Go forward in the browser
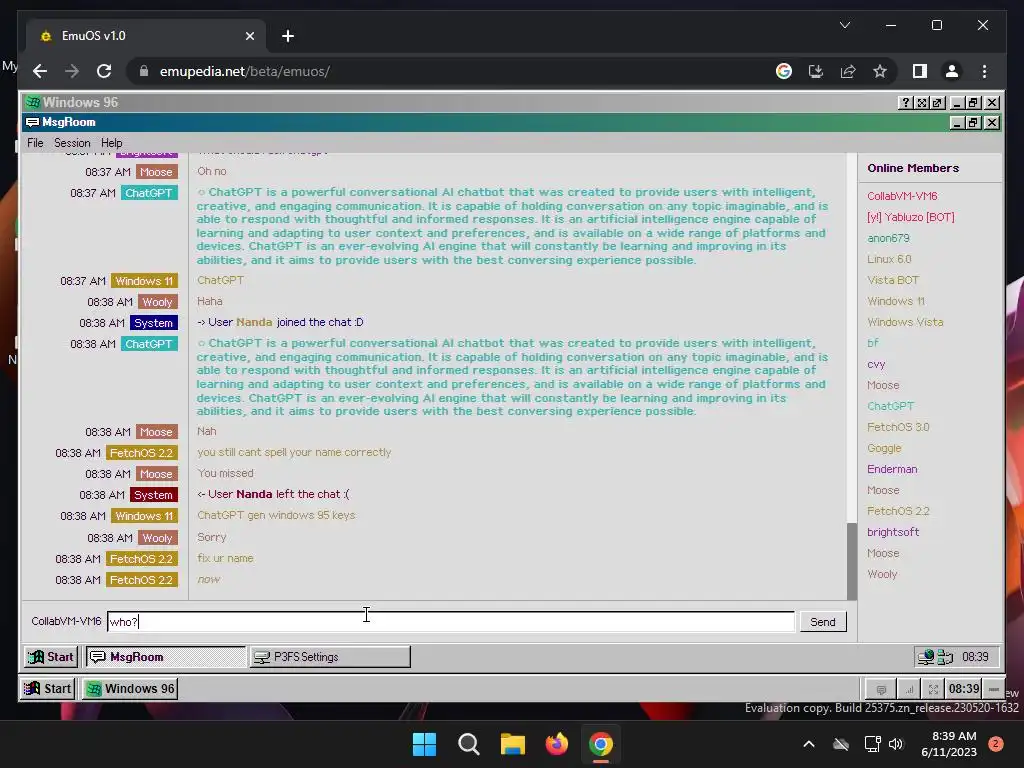The image size is (1024, 768). point(72,71)
